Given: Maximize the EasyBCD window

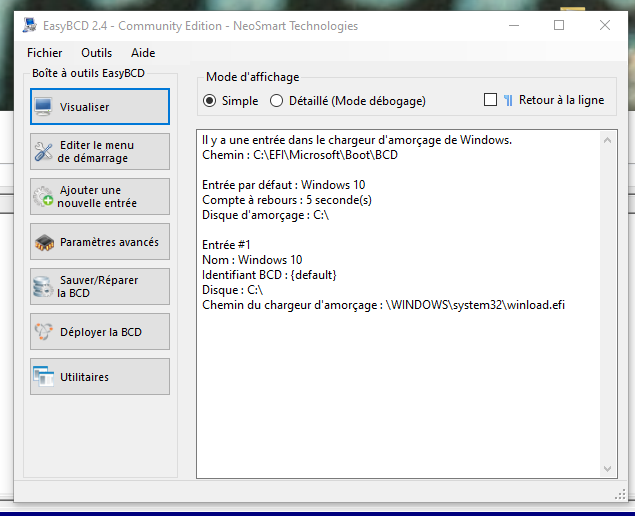Looking at the screenshot, I should 559,25.
